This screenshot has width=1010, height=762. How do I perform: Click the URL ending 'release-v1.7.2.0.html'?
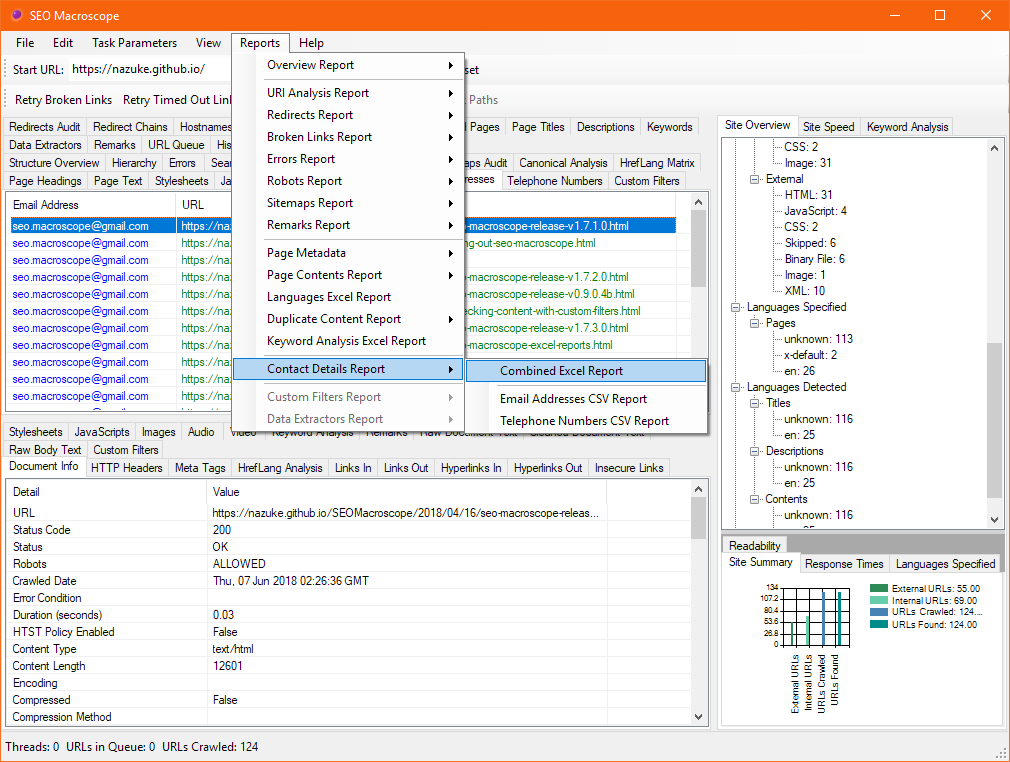pyautogui.click(x=548, y=277)
